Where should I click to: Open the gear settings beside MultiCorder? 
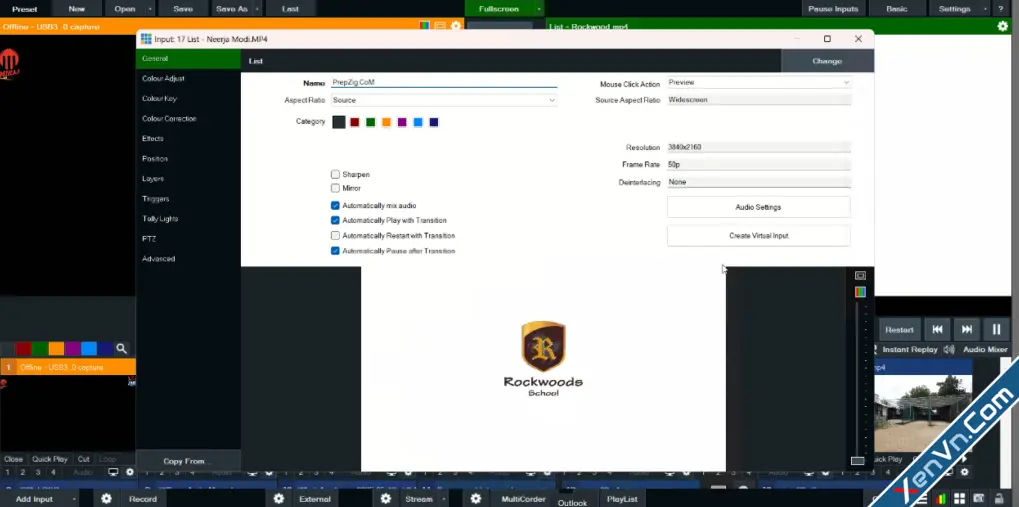476,499
